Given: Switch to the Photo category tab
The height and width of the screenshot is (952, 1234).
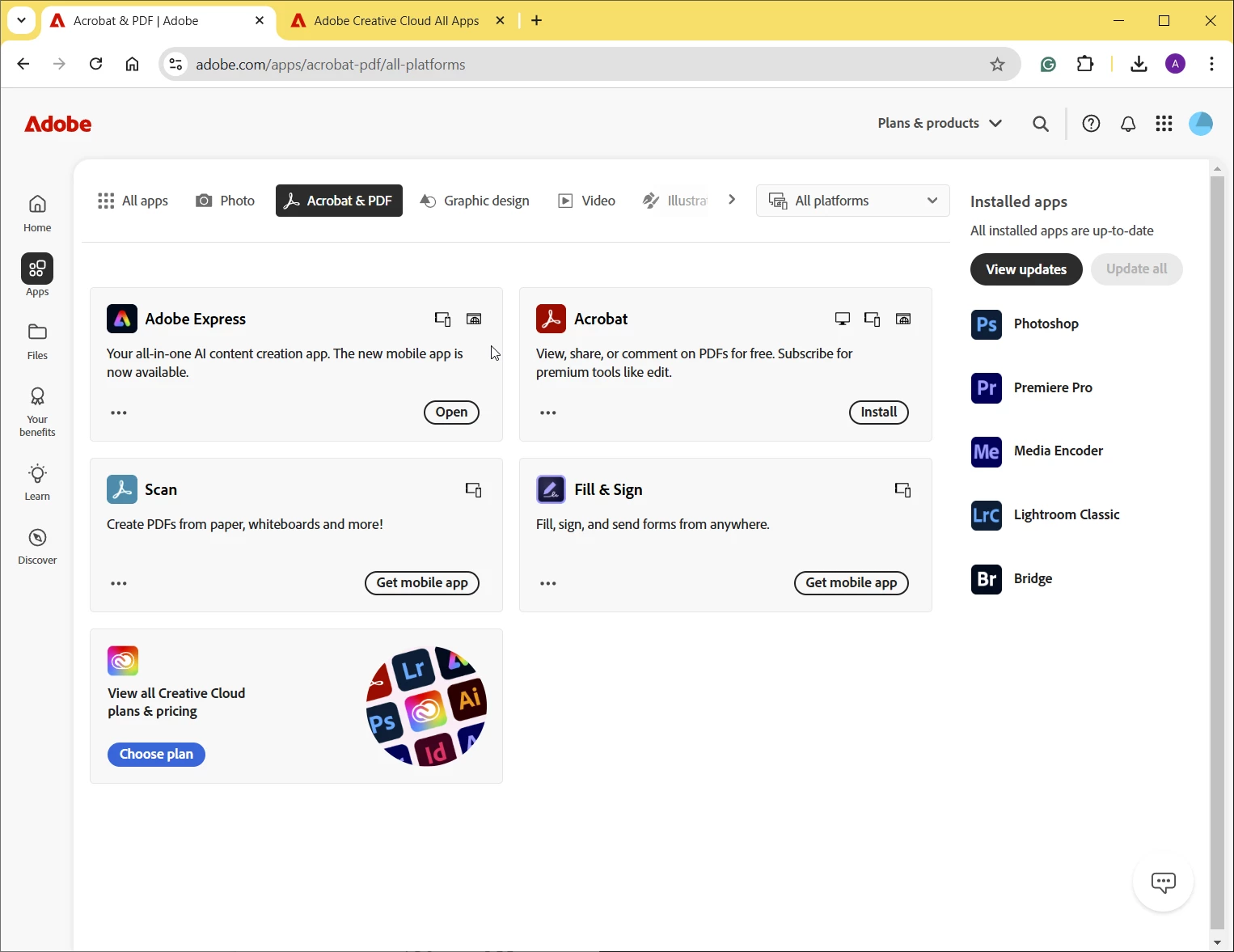Looking at the screenshot, I should pos(226,201).
